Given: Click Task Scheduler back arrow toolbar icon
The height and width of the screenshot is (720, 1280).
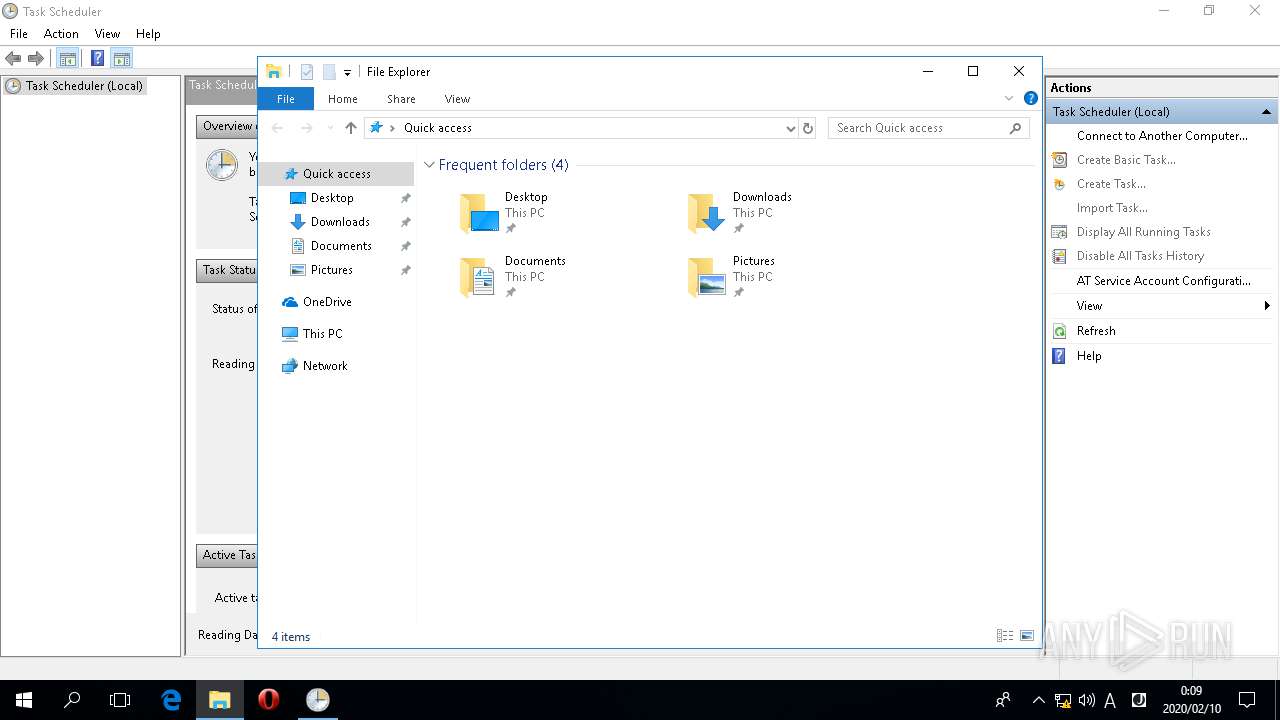Looking at the screenshot, I should click(x=13, y=59).
